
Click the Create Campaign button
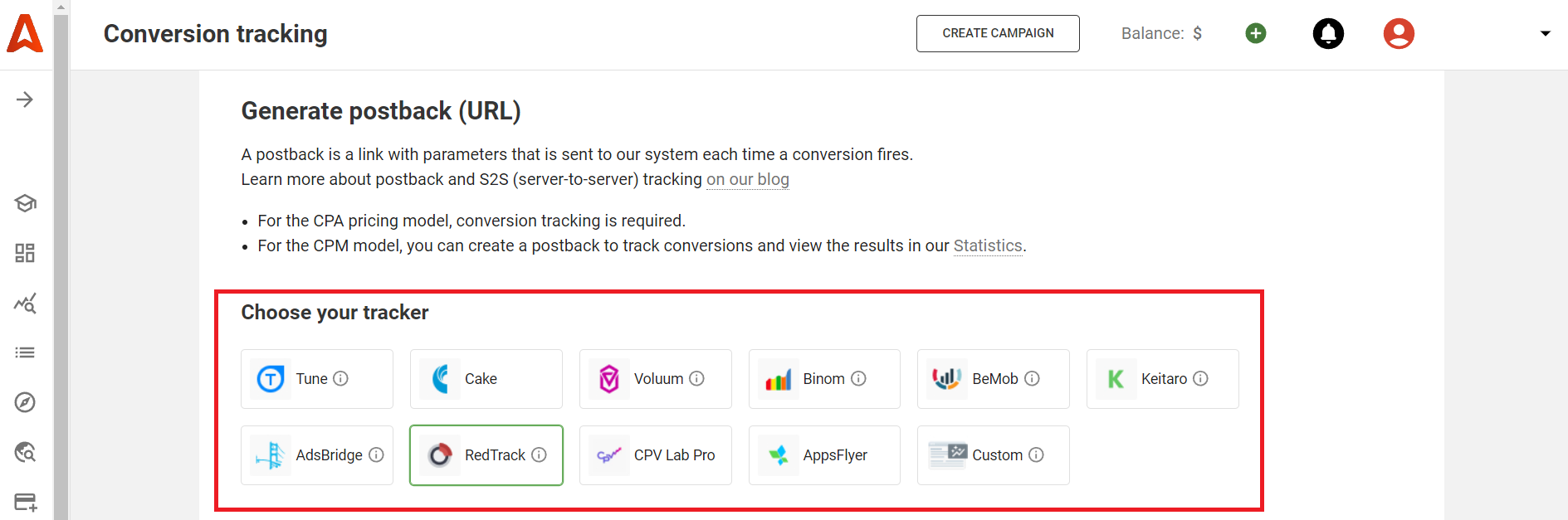[x=998, y=33]
